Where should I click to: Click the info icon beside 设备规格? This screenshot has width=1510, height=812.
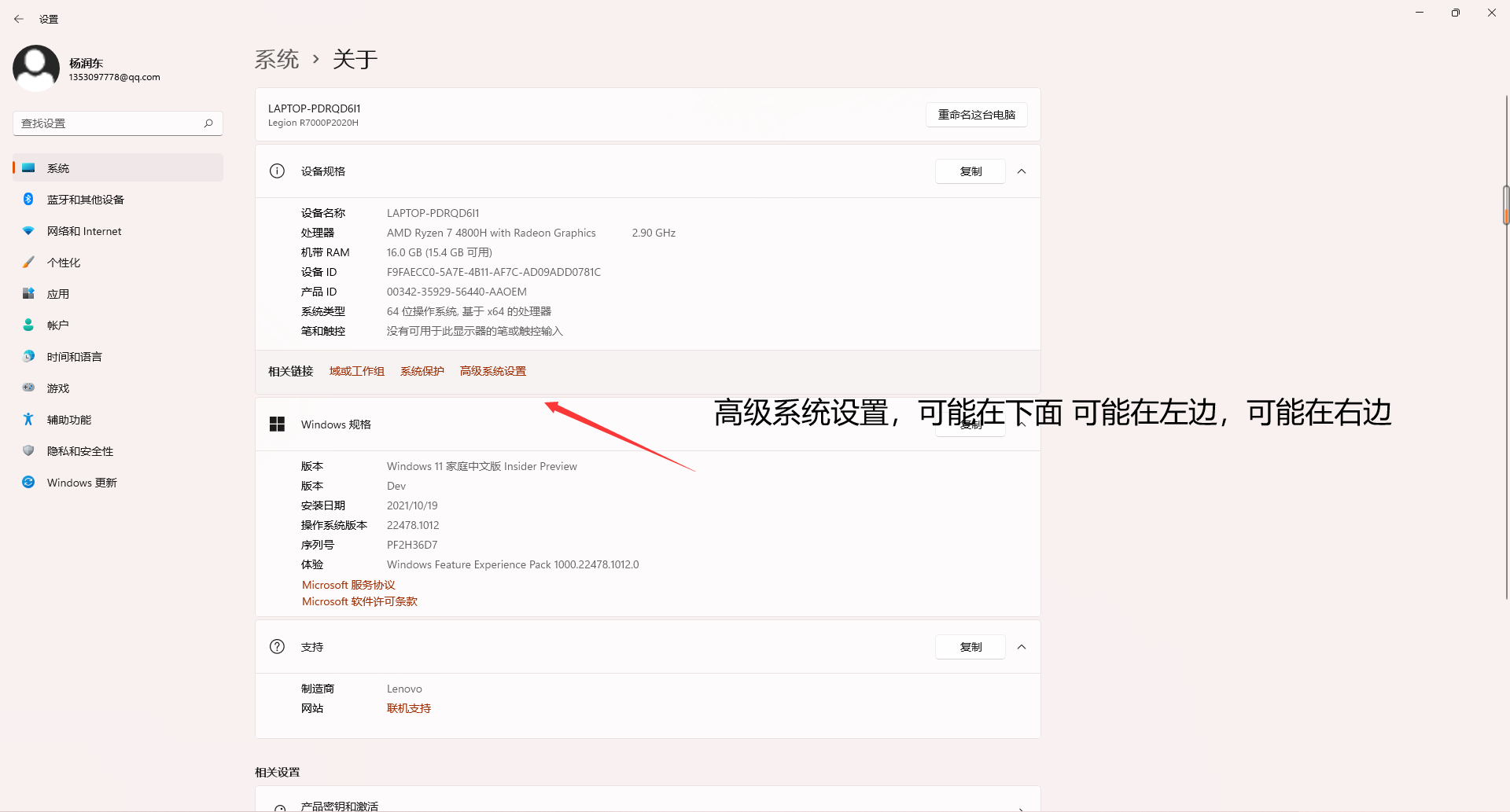[277, 171]
